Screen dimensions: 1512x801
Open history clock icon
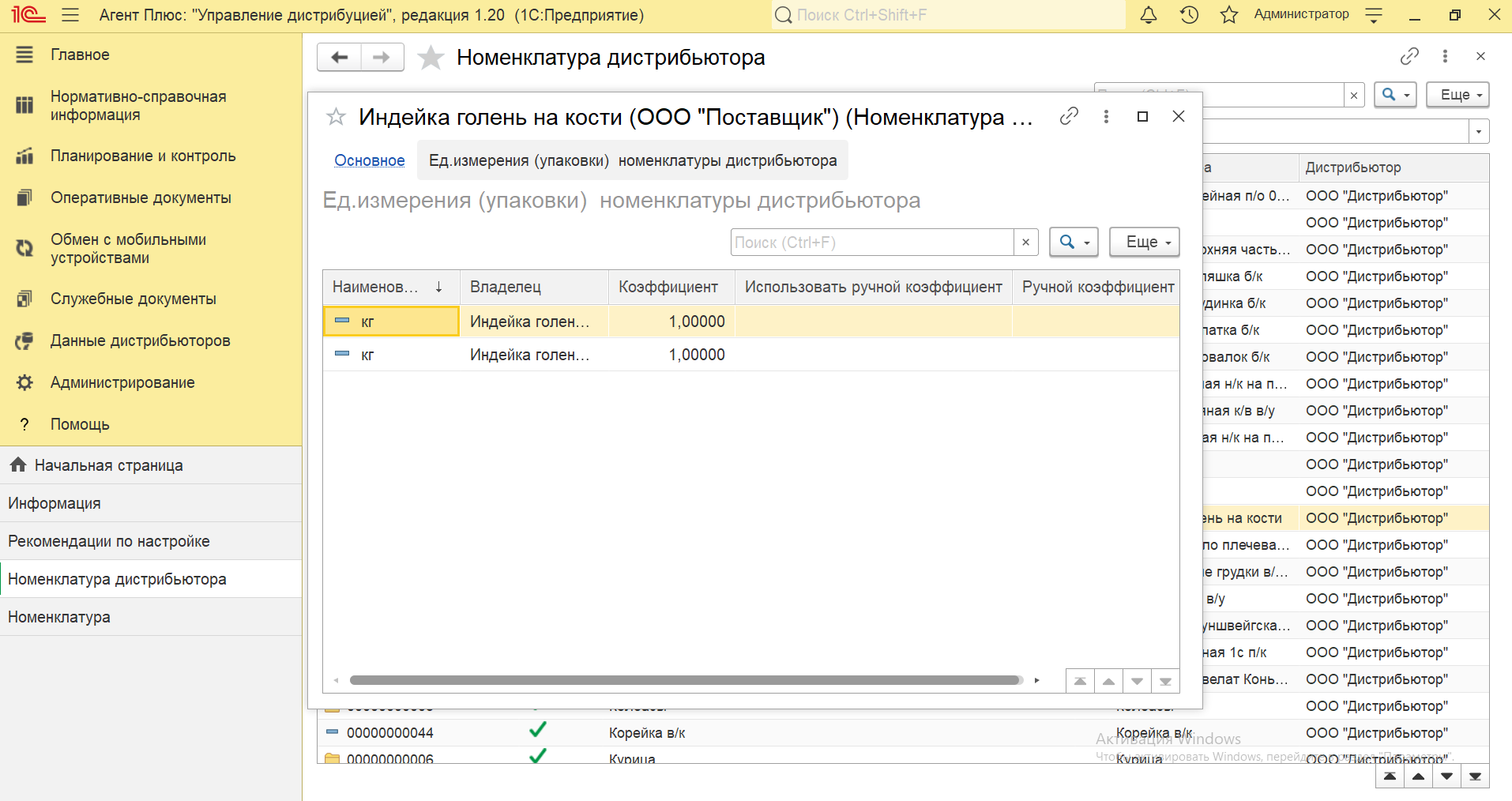(x=1189, y=15)
